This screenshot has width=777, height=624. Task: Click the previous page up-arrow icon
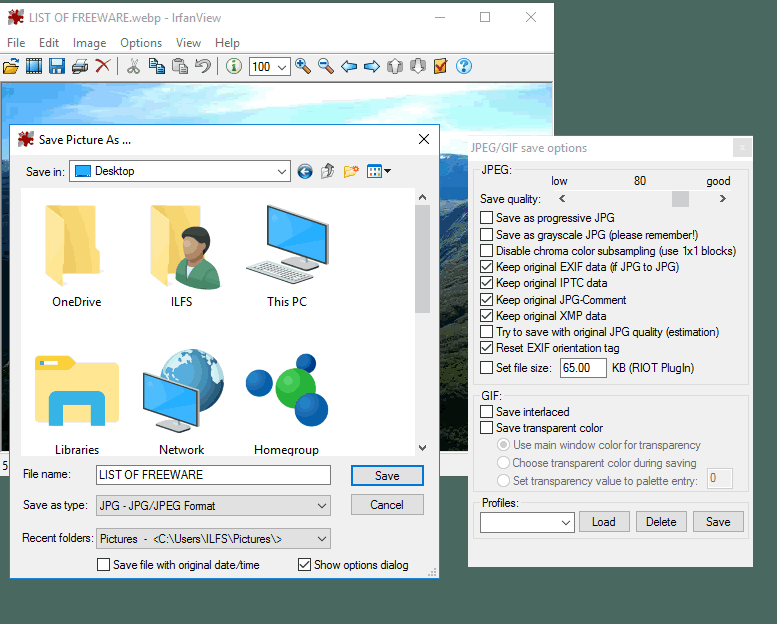[x=394, y=66]
